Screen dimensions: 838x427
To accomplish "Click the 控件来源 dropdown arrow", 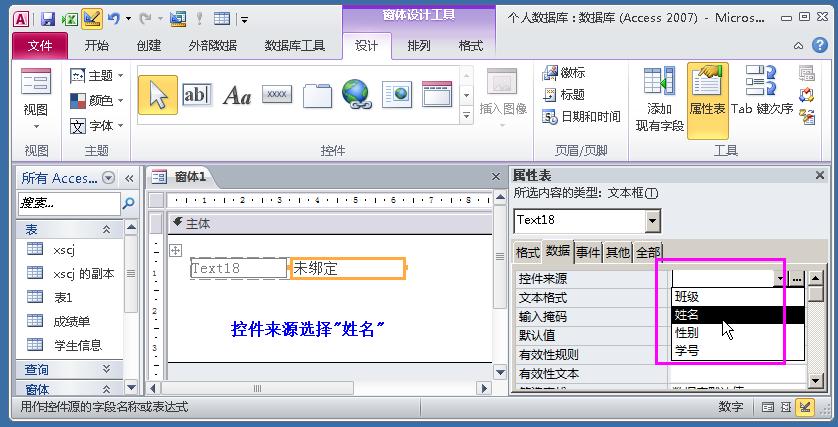I will (x=781, y=279).
